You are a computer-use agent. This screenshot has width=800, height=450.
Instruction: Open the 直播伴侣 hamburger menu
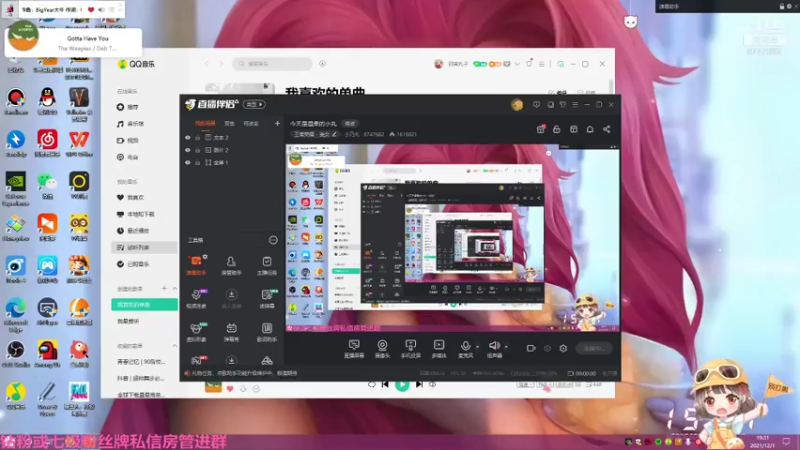pyautogui.click(x=575, y=105)
